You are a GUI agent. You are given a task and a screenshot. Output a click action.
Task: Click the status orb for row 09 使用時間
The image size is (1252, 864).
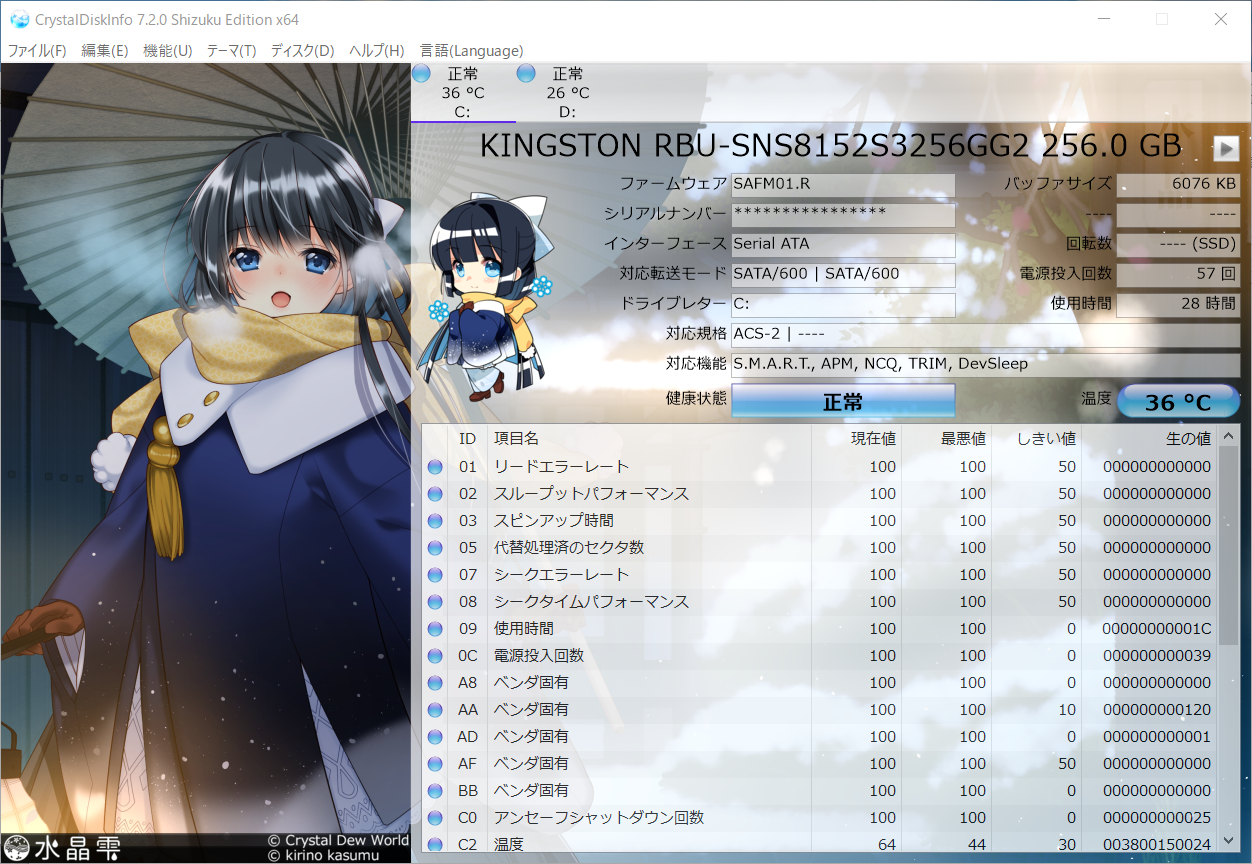pos(435,629)
